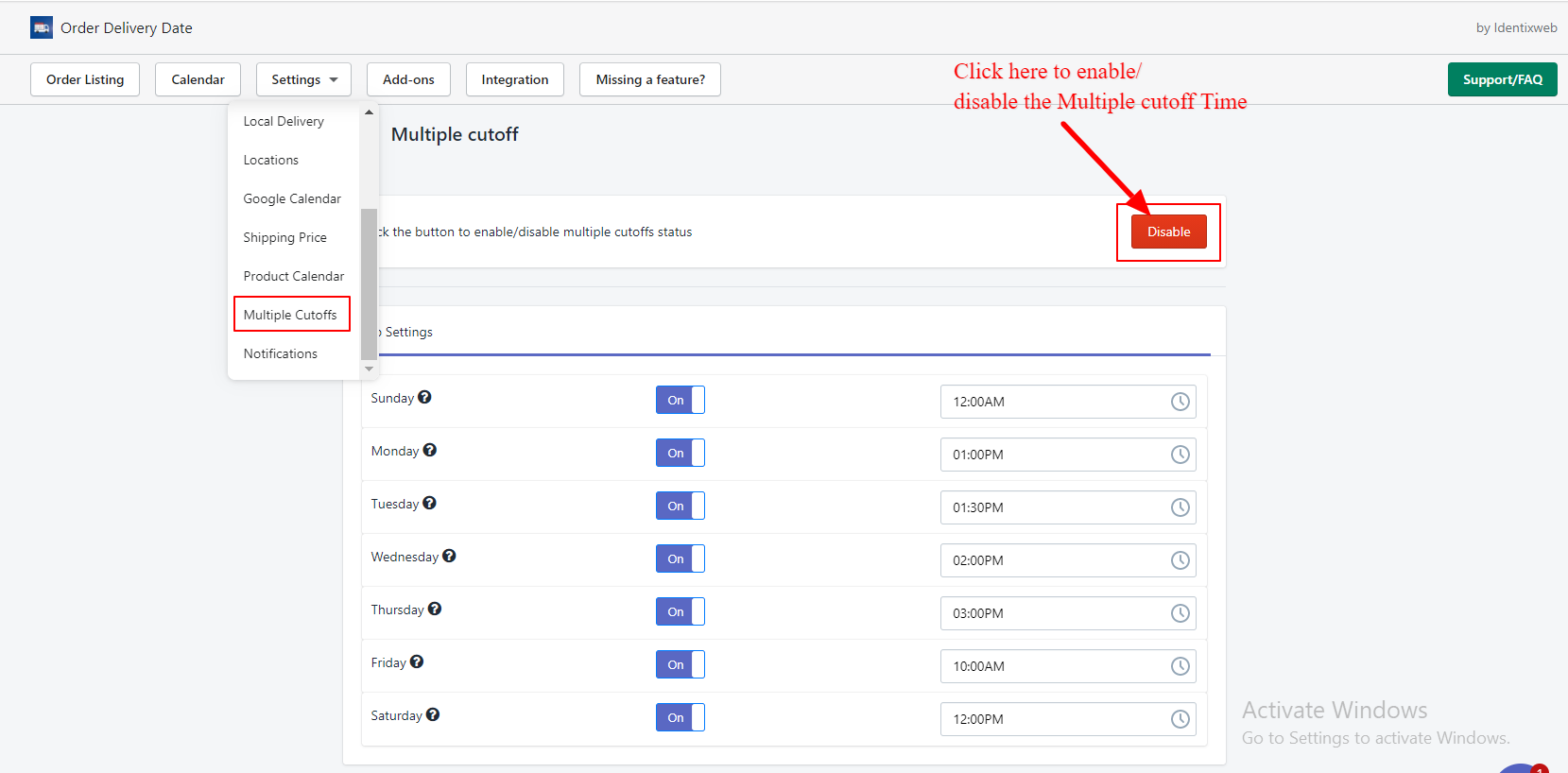Click the settings menu scrollbar thumb
Viewport: 1568px width, 773px height.
point(369,283)
